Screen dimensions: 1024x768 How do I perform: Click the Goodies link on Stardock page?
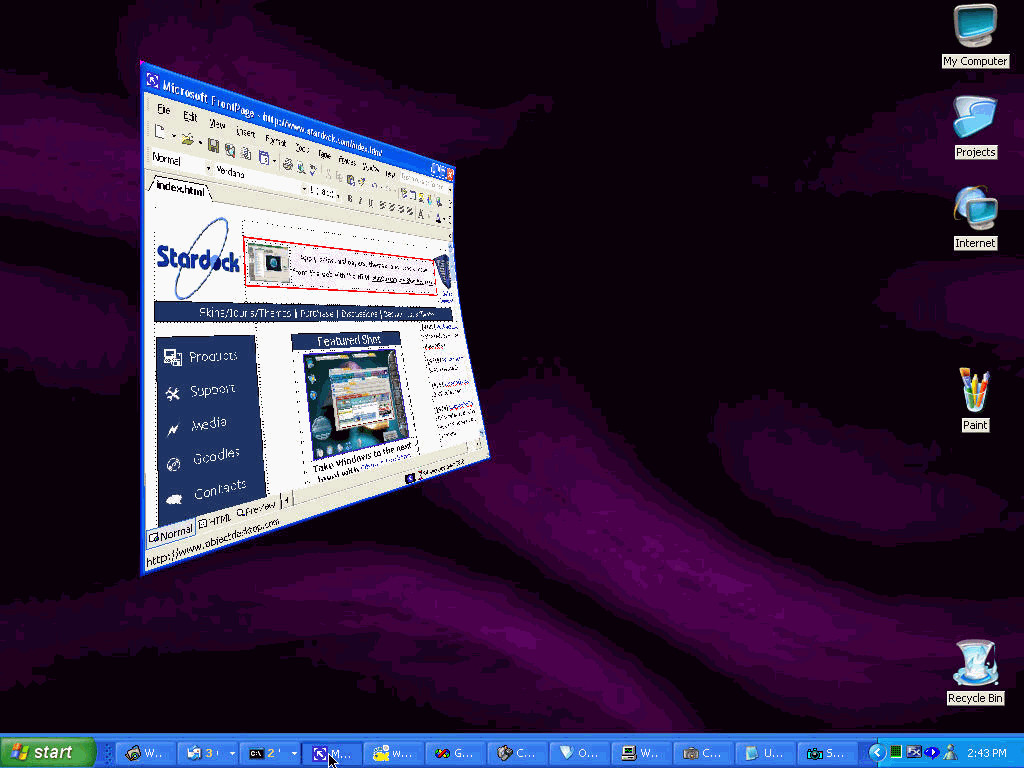[216, 456]
